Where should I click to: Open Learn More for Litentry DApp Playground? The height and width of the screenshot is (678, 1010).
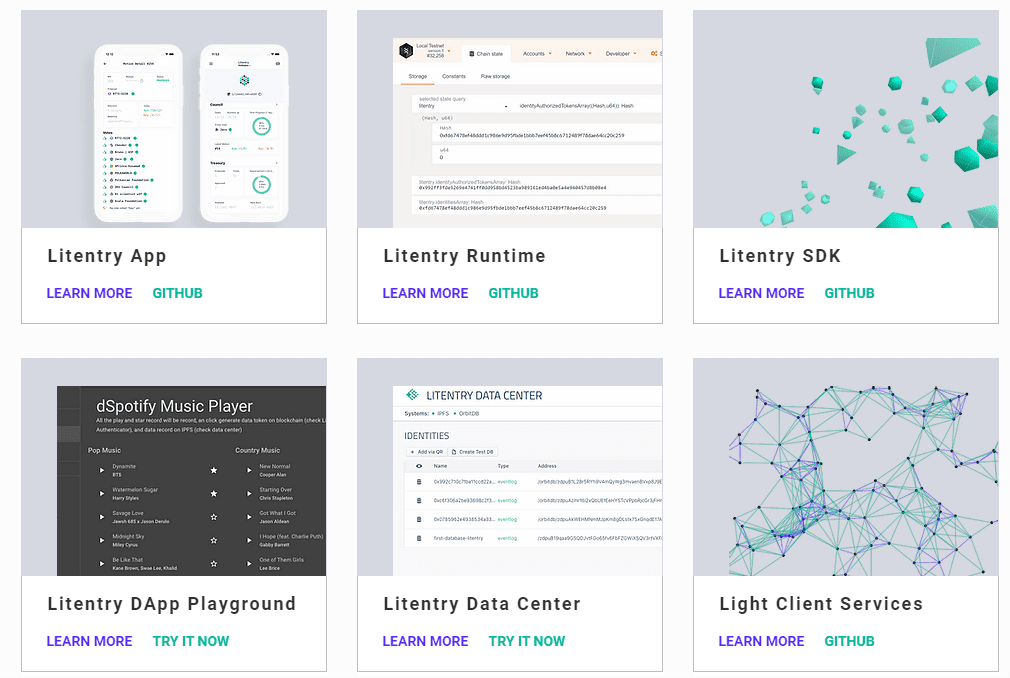pos(89,641)
